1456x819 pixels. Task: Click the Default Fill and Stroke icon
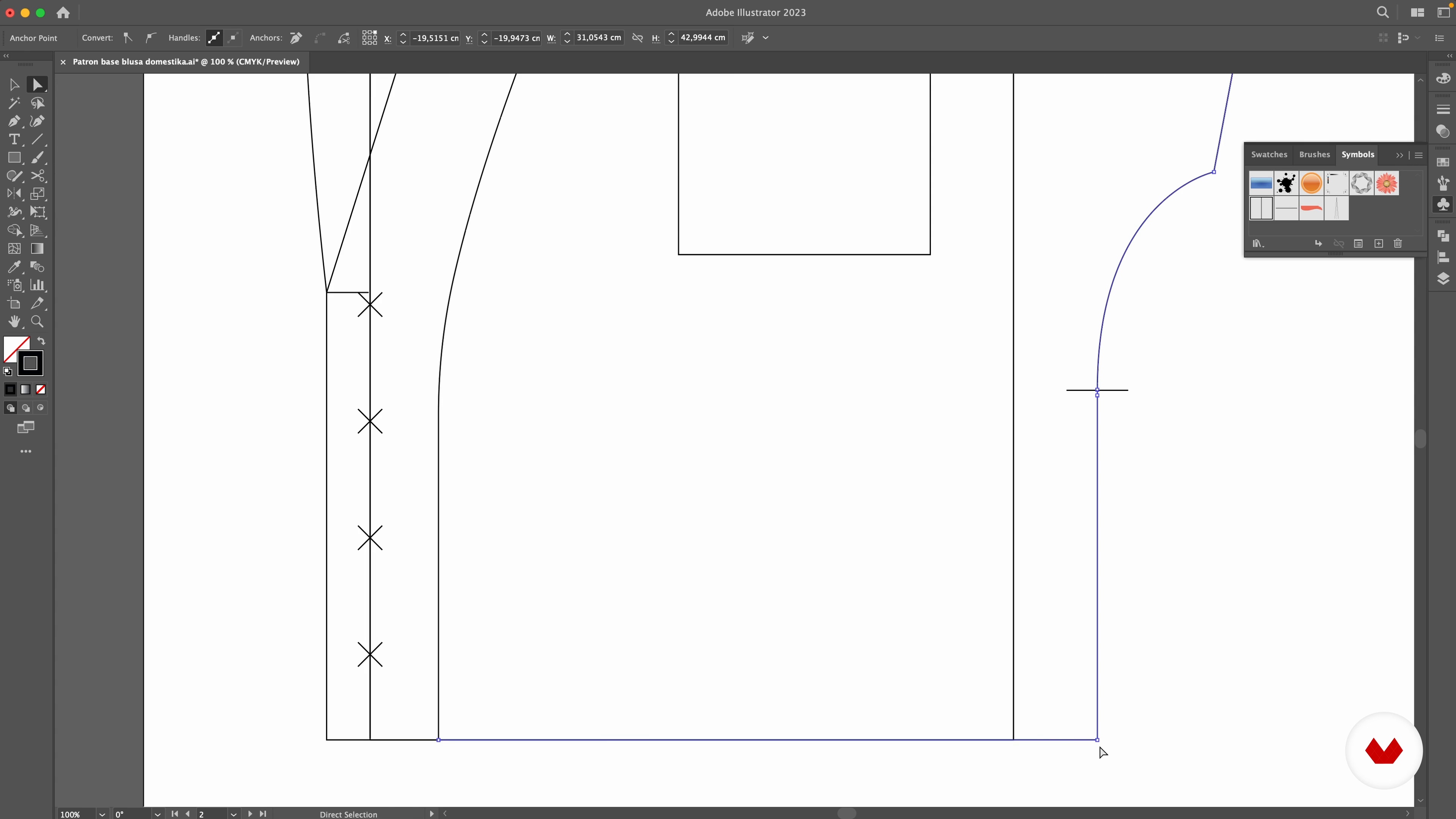point(7,371)
